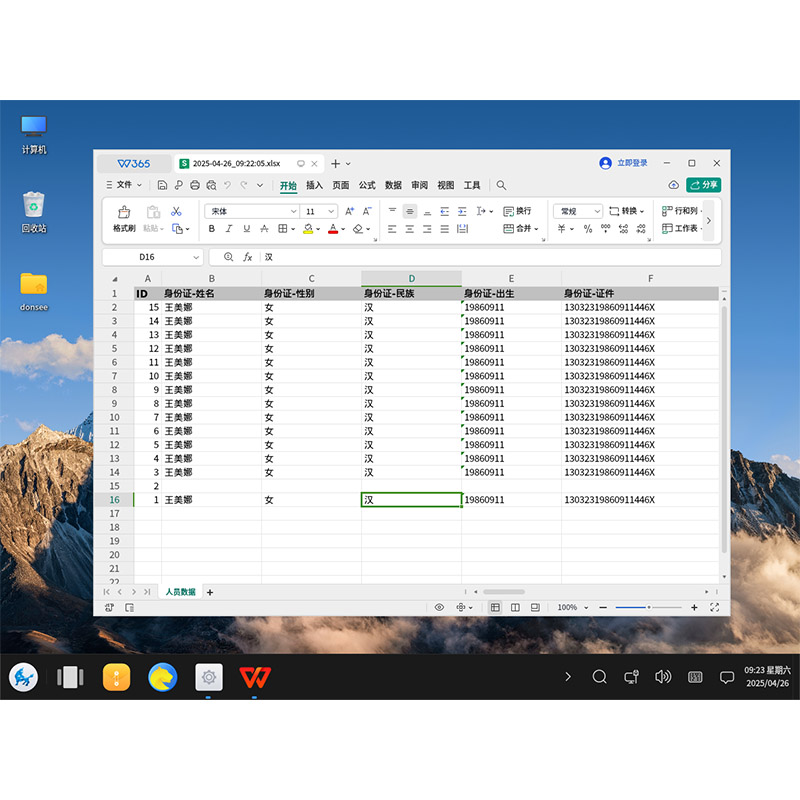The image size is (800, 800).
Task: Click the fx insert function icon
Action: click(x=248, y=257)
